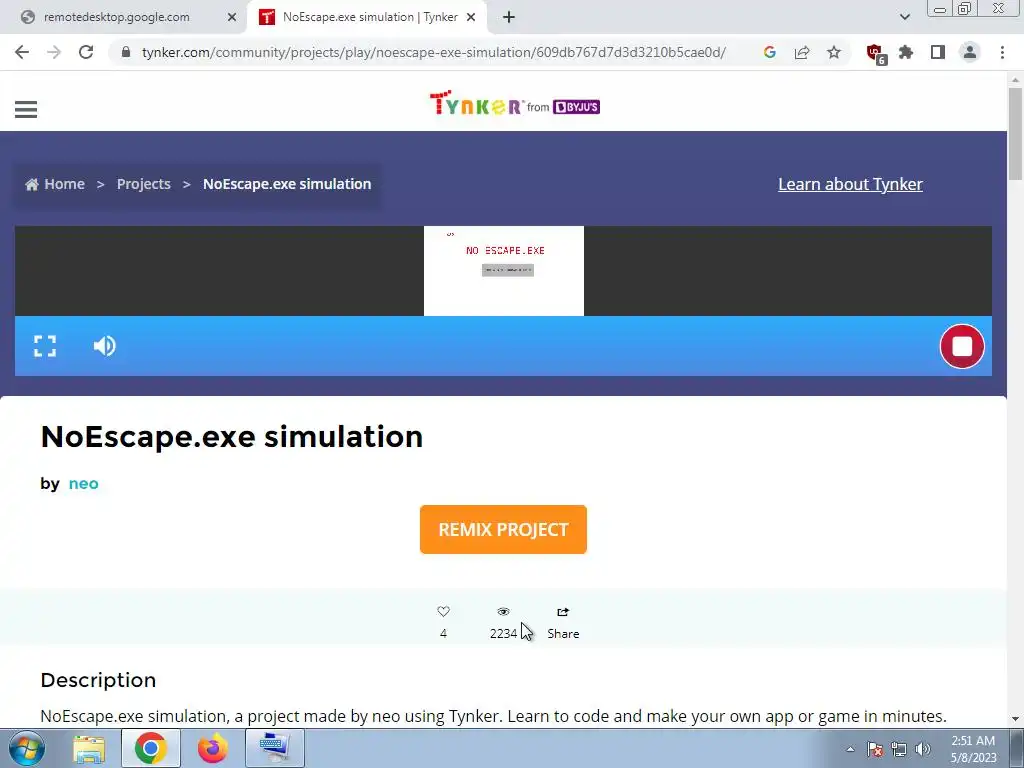The image size is (1024, 768).
Task: Close the remotedesktop.google.com tab
Action: (x=232, y=18)
